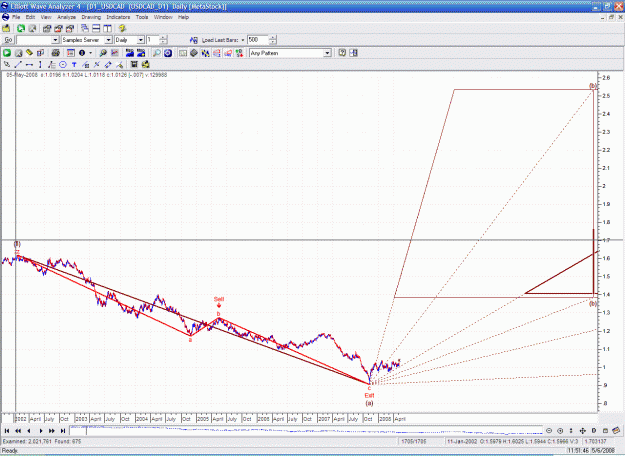Click the help question mark icon
625x456 pixels.
tap(342, 53)
